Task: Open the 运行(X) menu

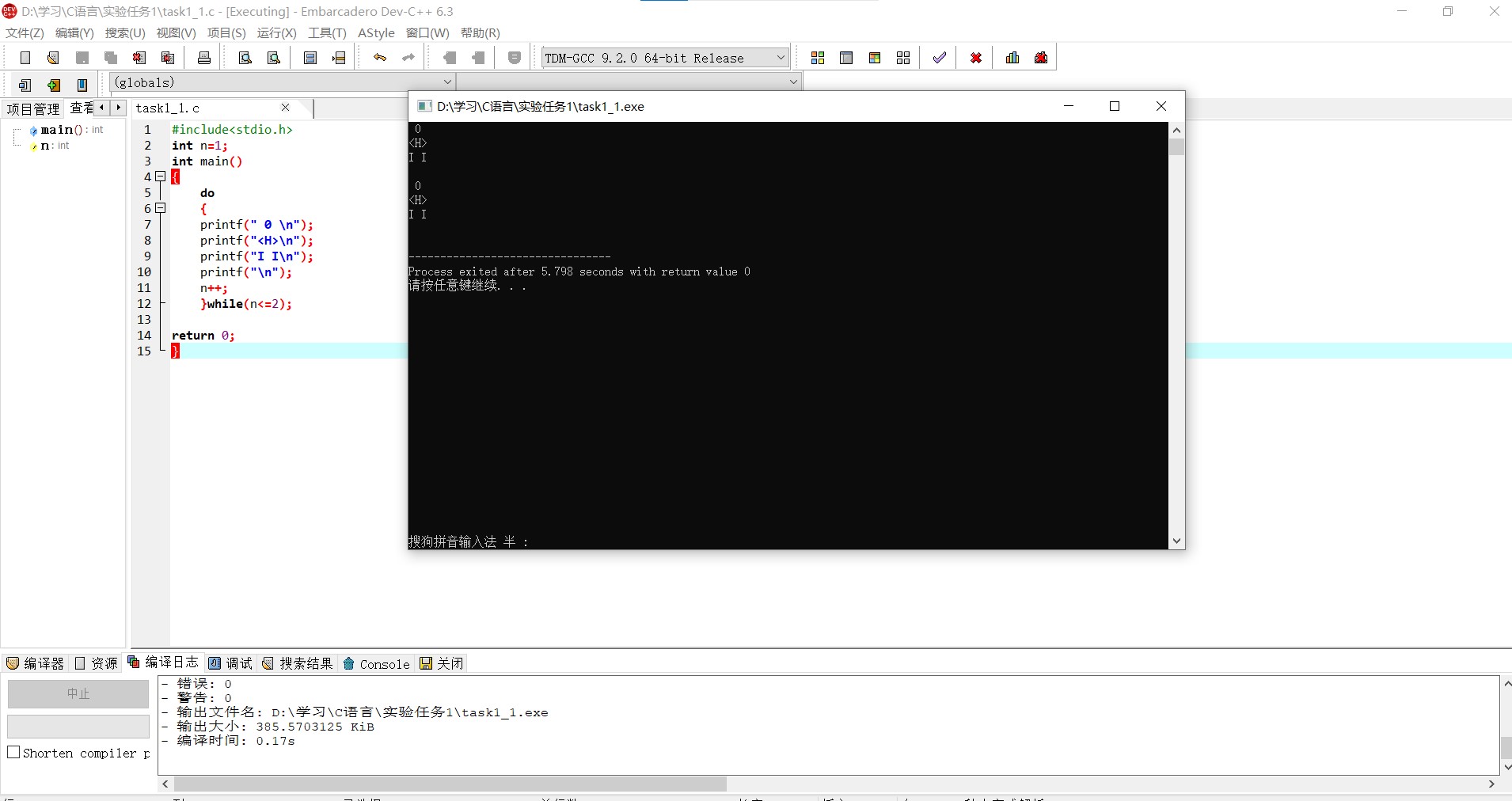Action: click(276, 33)
